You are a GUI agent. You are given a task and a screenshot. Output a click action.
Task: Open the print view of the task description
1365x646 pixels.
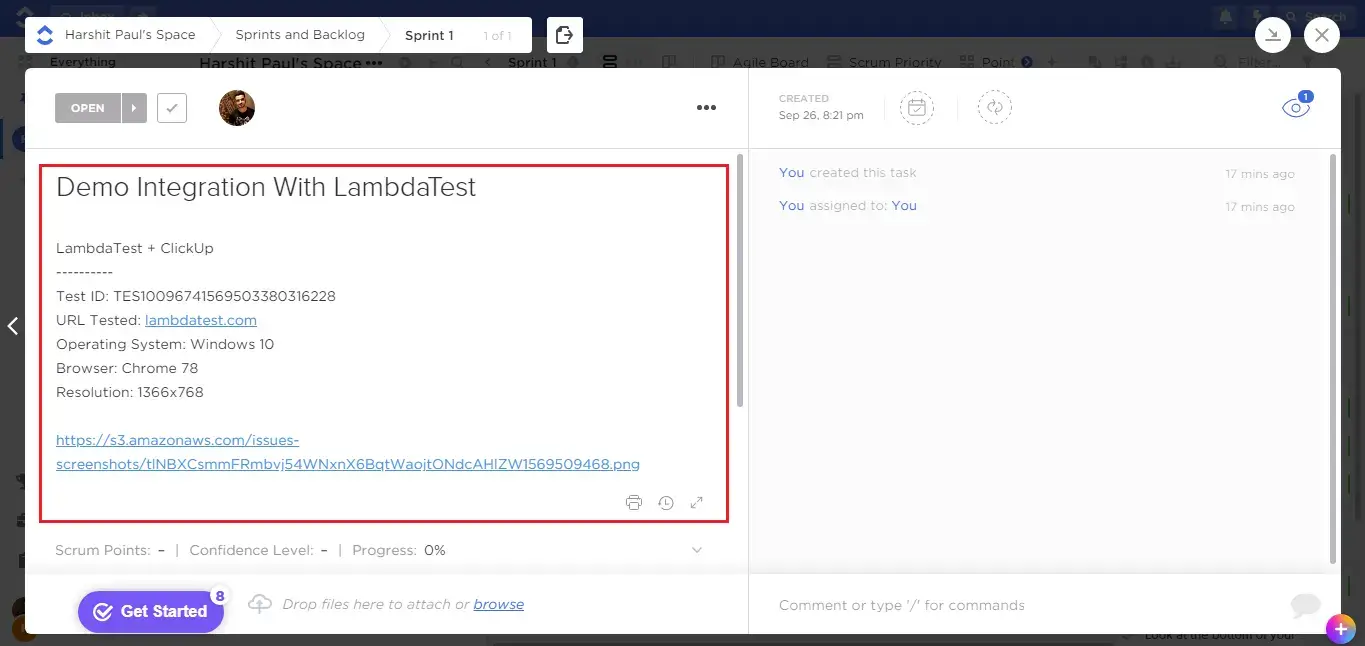click(634, 502)
